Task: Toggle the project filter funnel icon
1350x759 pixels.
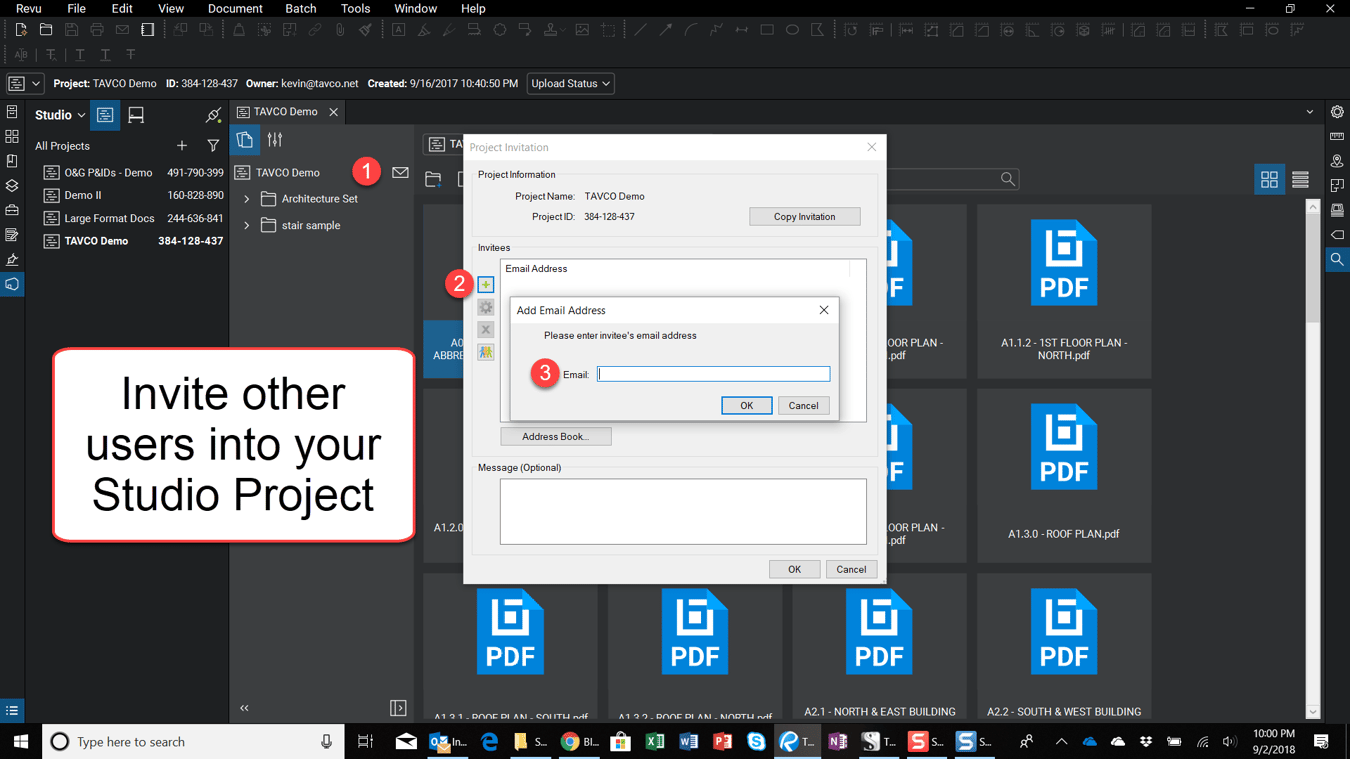Action: 213,145
